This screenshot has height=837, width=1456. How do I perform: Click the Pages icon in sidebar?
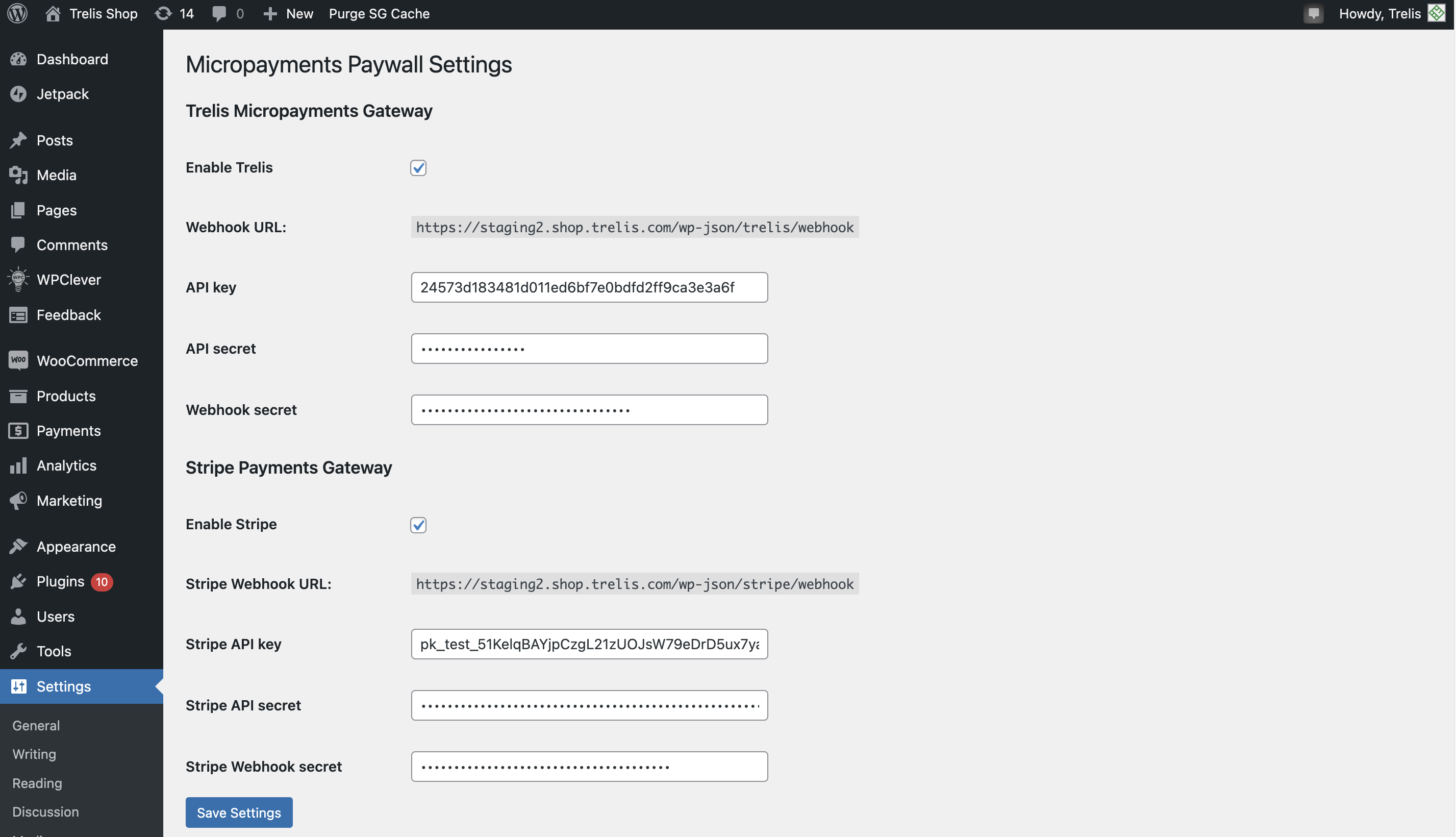pyautogui.click(x=18, y=210)
